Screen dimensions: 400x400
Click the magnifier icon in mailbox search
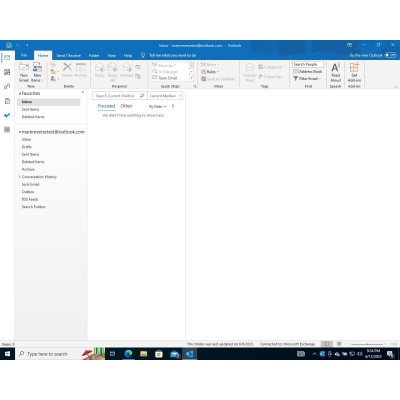(x=142, y=96)
